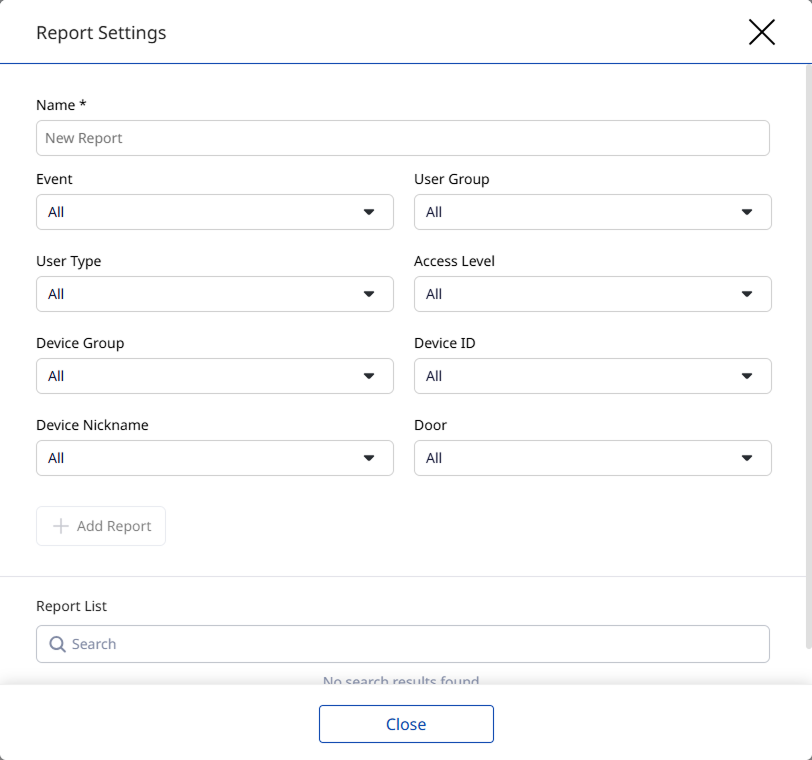
Task: Click the Device Group caret arrow
Action: [369, 376]
